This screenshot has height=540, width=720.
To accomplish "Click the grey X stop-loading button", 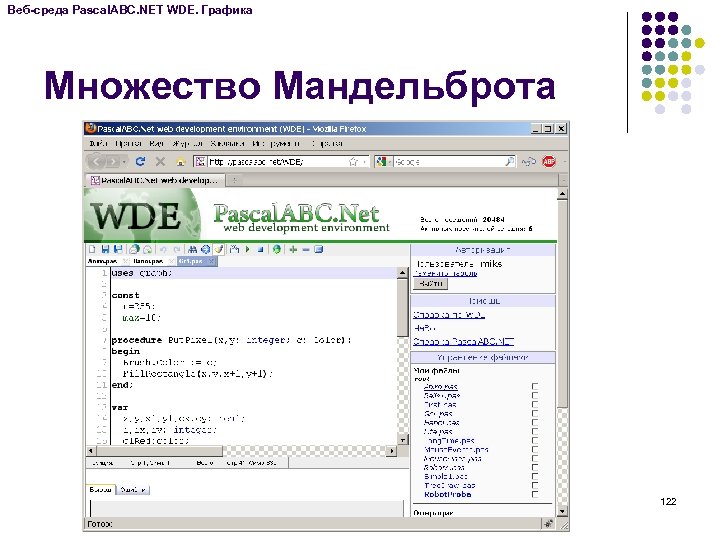I will 160,162.
